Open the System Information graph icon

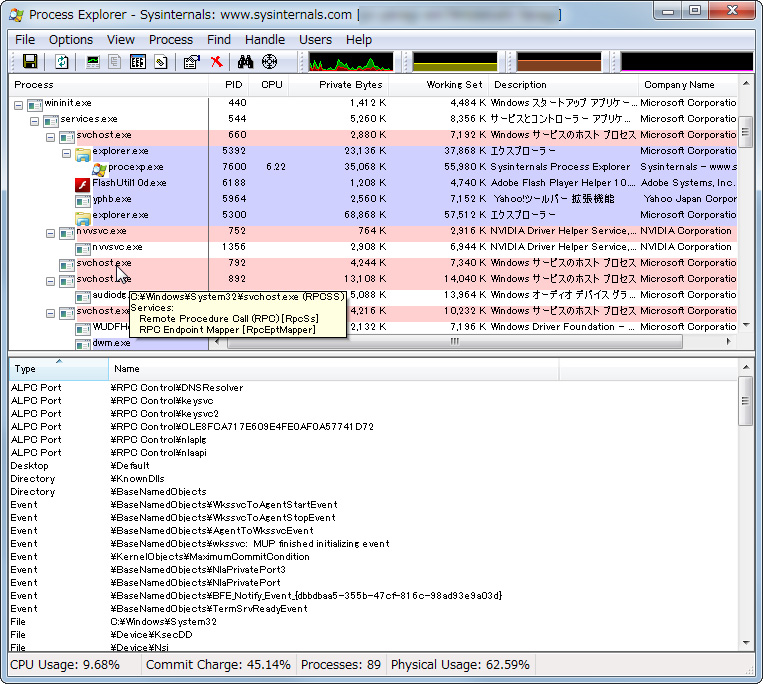tap(92, 62)
